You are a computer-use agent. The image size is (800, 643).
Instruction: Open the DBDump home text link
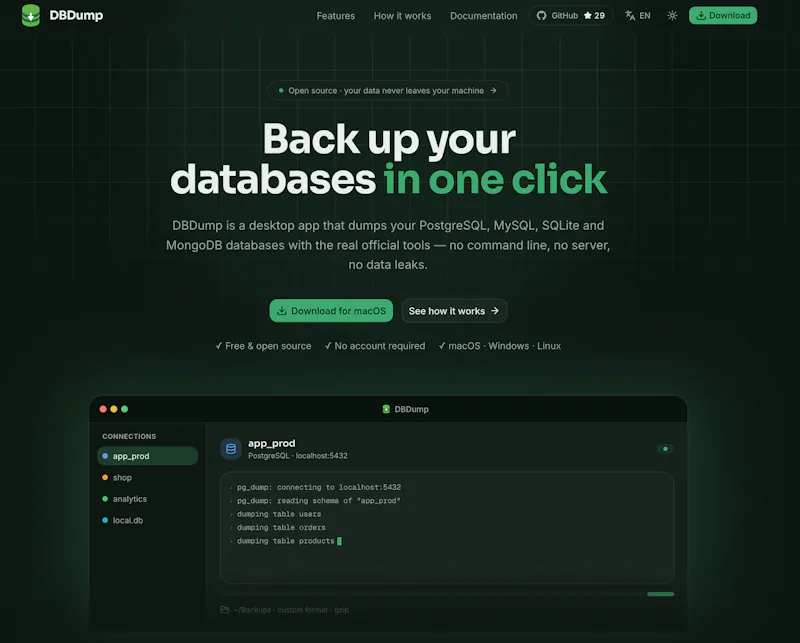coord(76,15)
